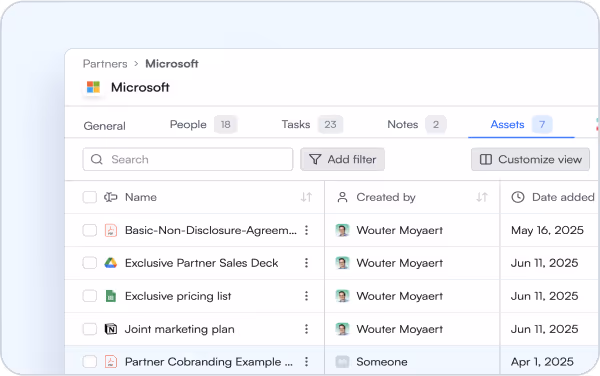
Task: Click Microsoft in the breadcrumb
Action: click(172, 63)
